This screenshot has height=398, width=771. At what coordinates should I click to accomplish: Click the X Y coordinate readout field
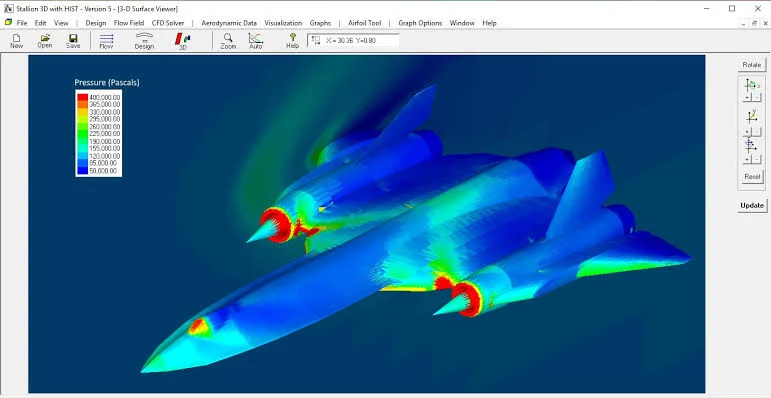(x=353, y=40)
